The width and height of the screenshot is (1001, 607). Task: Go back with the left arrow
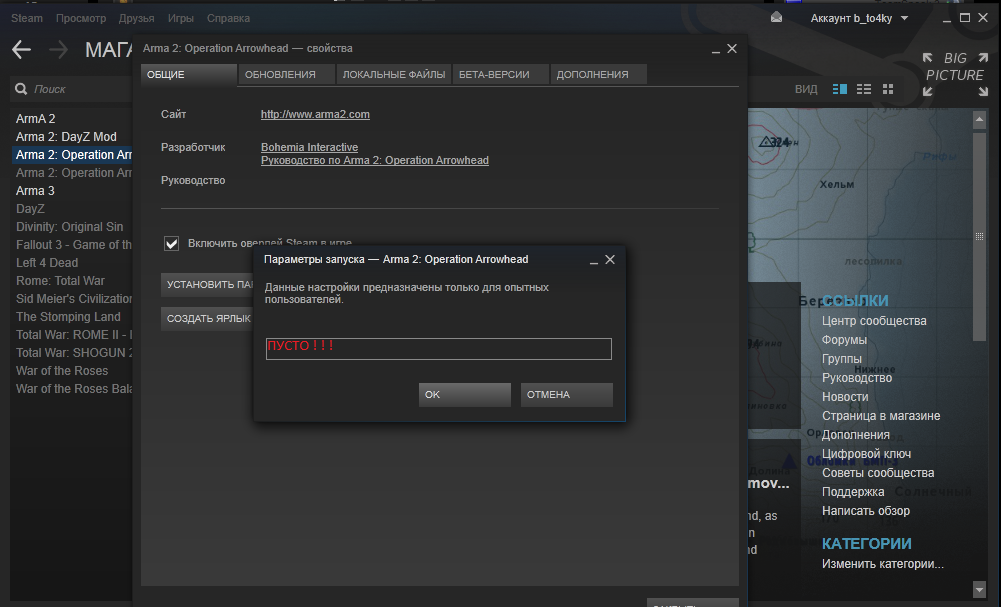tap(21, 50)
